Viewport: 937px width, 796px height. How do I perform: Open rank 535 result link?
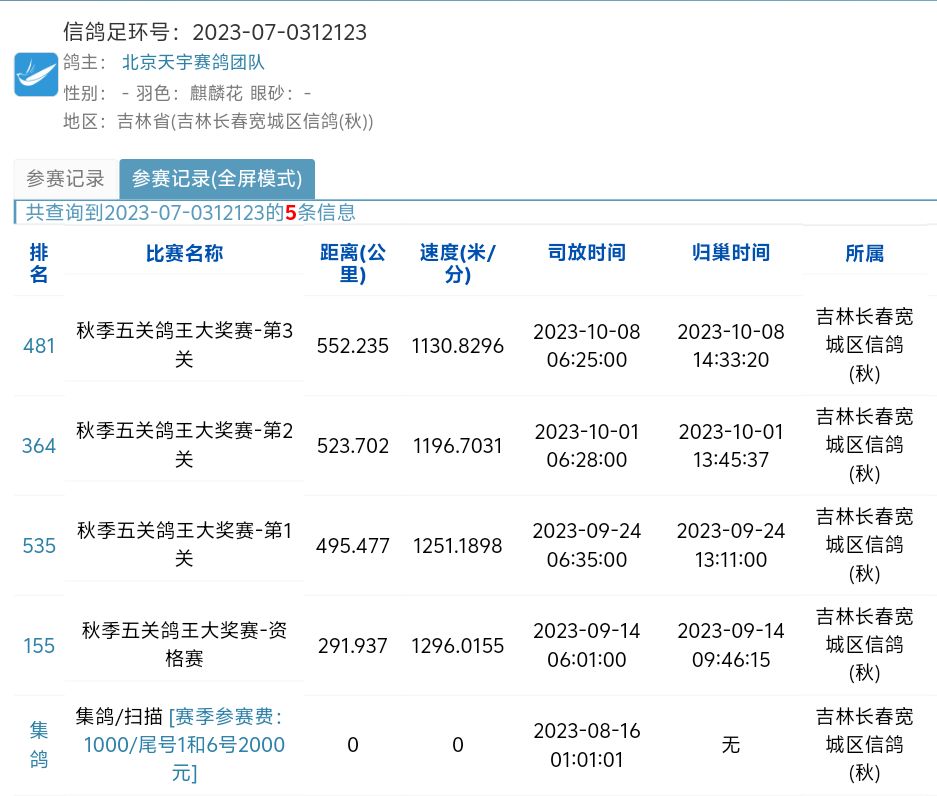pos(39,546)
